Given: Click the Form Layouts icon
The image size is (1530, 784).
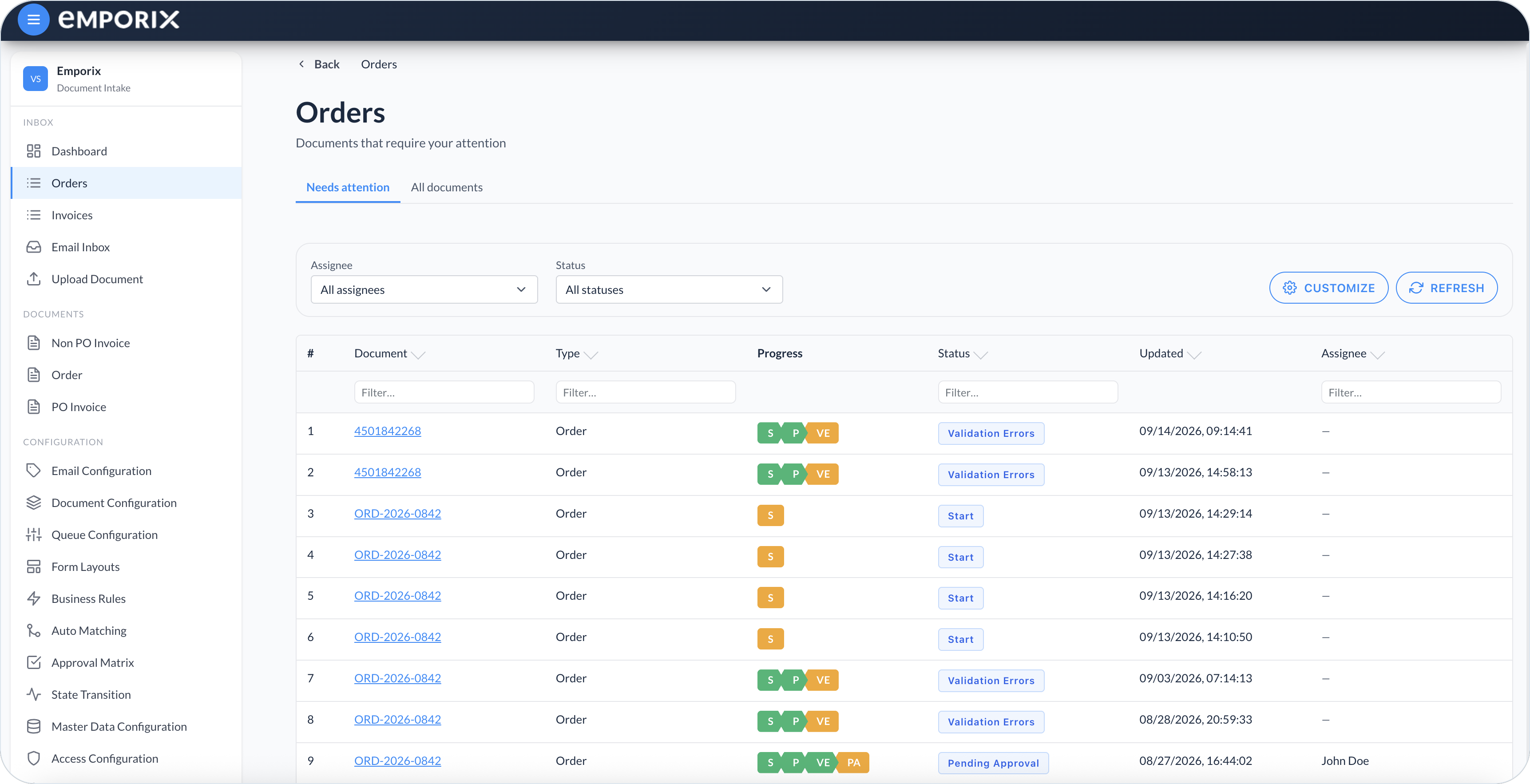Looking at the screenshot, I should (x=34, y=566).
